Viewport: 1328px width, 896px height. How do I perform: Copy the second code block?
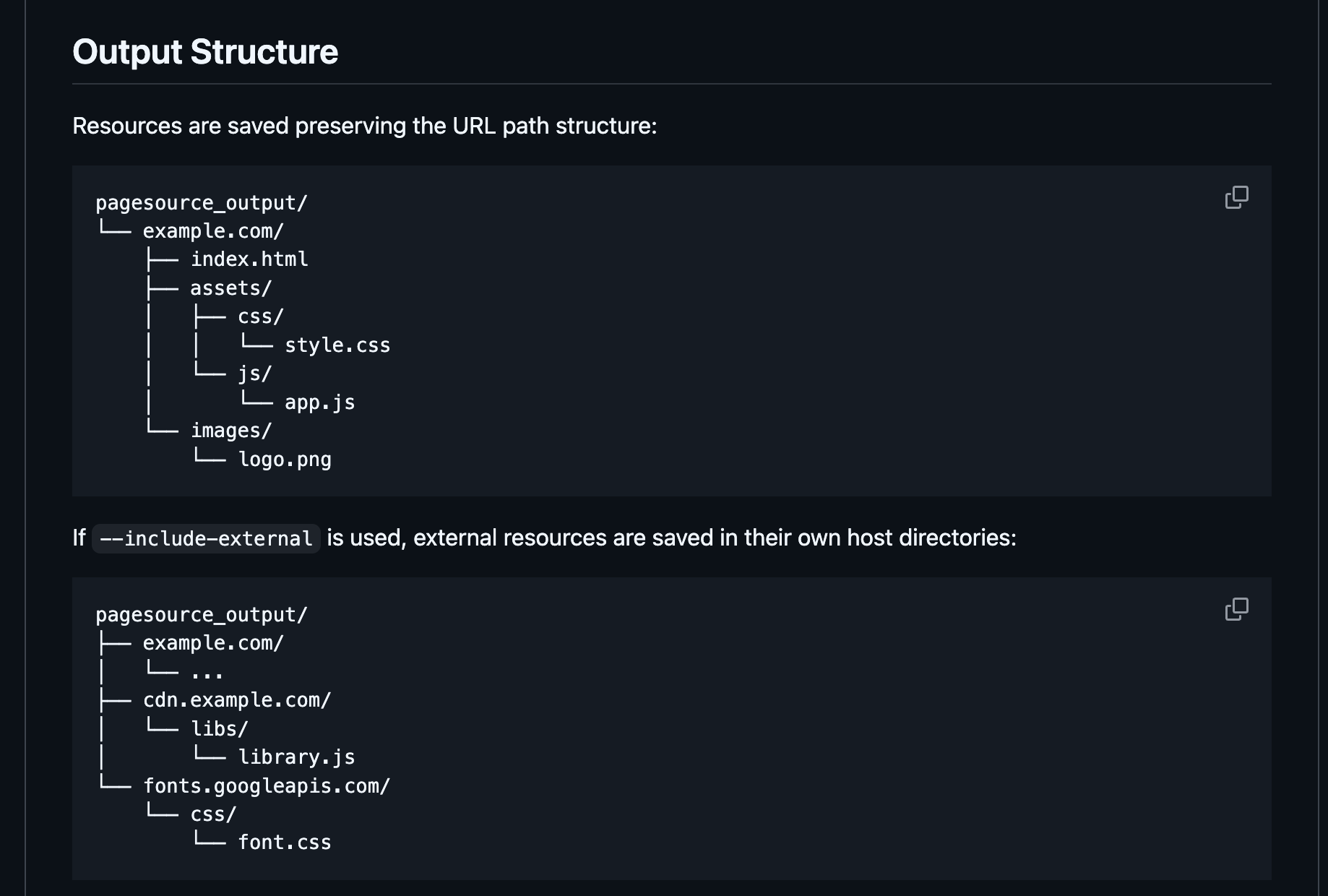1237,609
